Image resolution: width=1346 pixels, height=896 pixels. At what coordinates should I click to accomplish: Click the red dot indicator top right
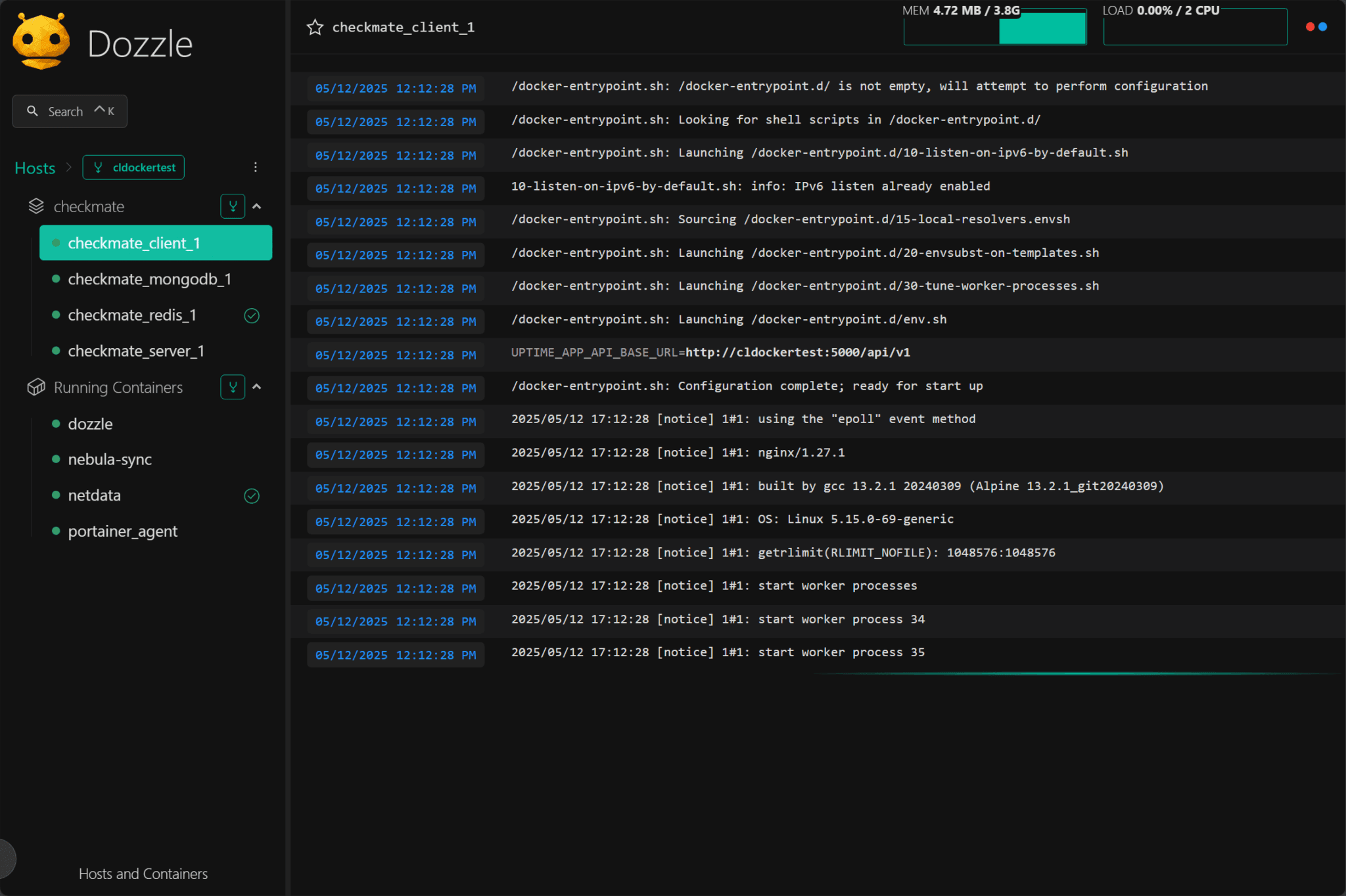coord(1311,27)
